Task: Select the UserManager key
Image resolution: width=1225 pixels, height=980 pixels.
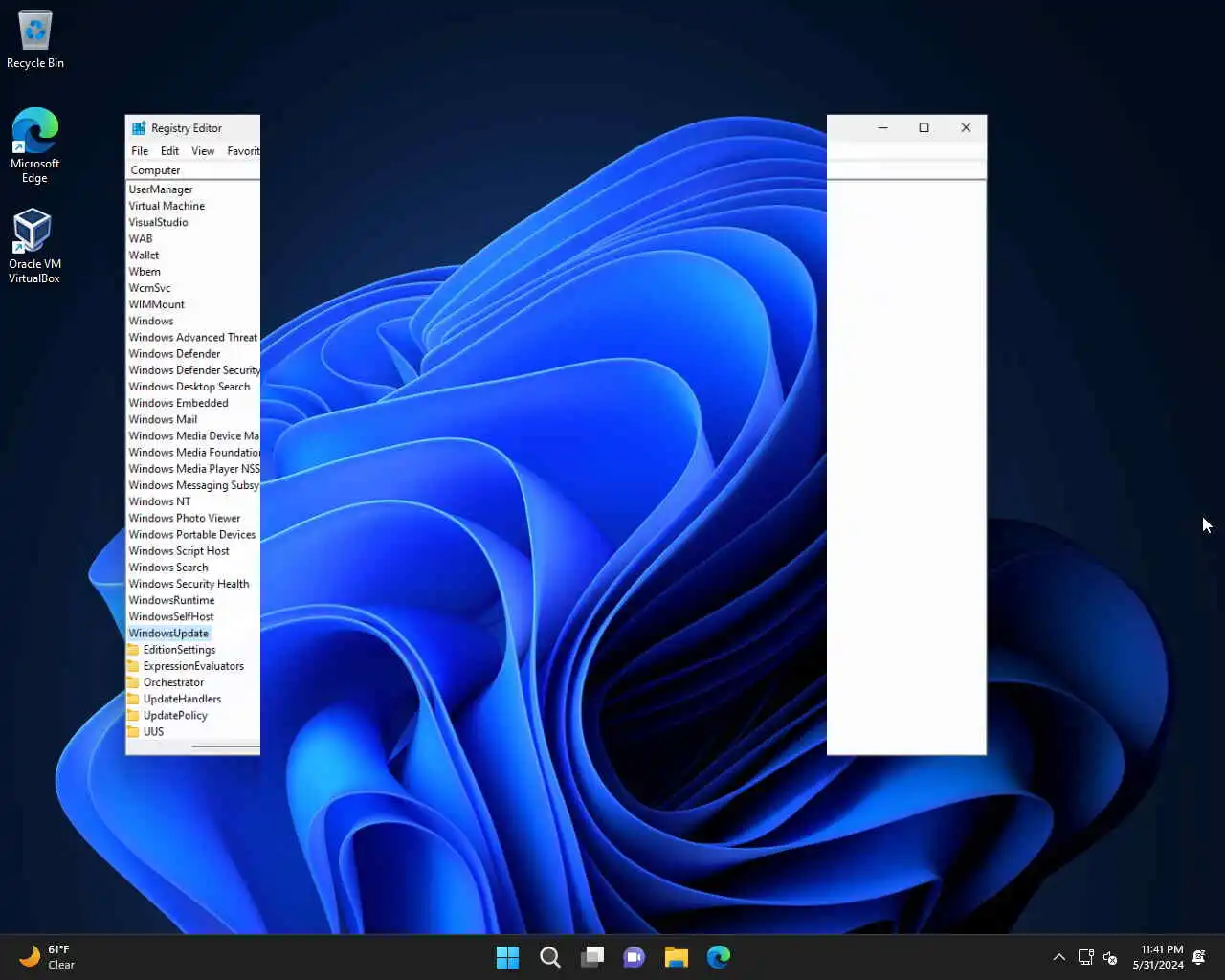Action: (161, 189)
